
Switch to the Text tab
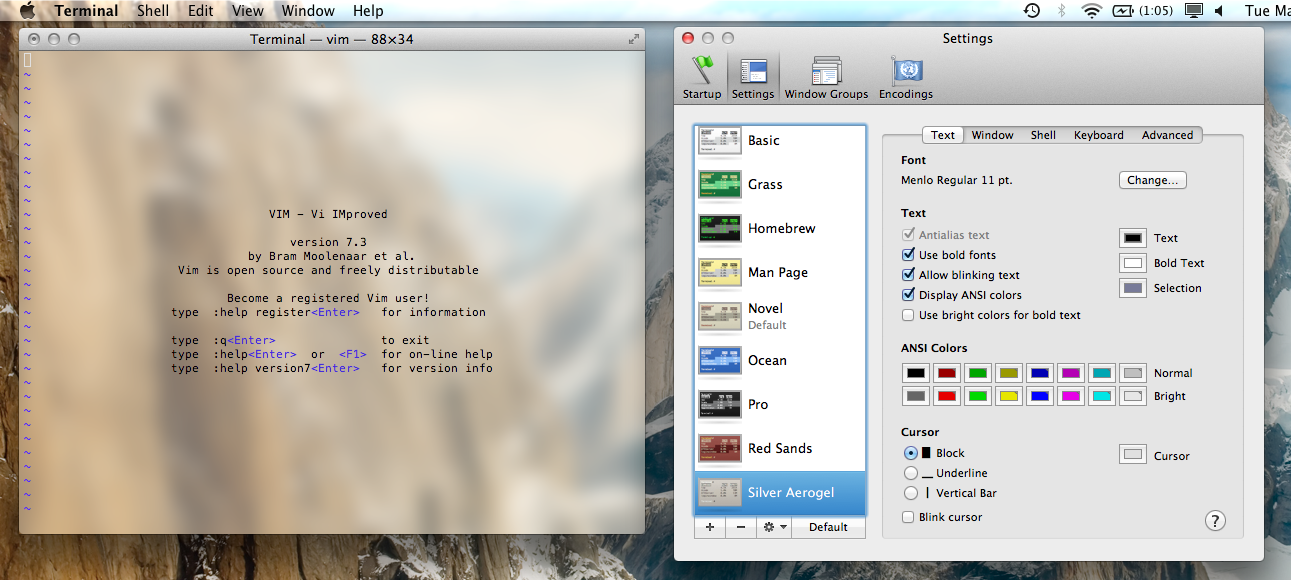coord(943,135)
